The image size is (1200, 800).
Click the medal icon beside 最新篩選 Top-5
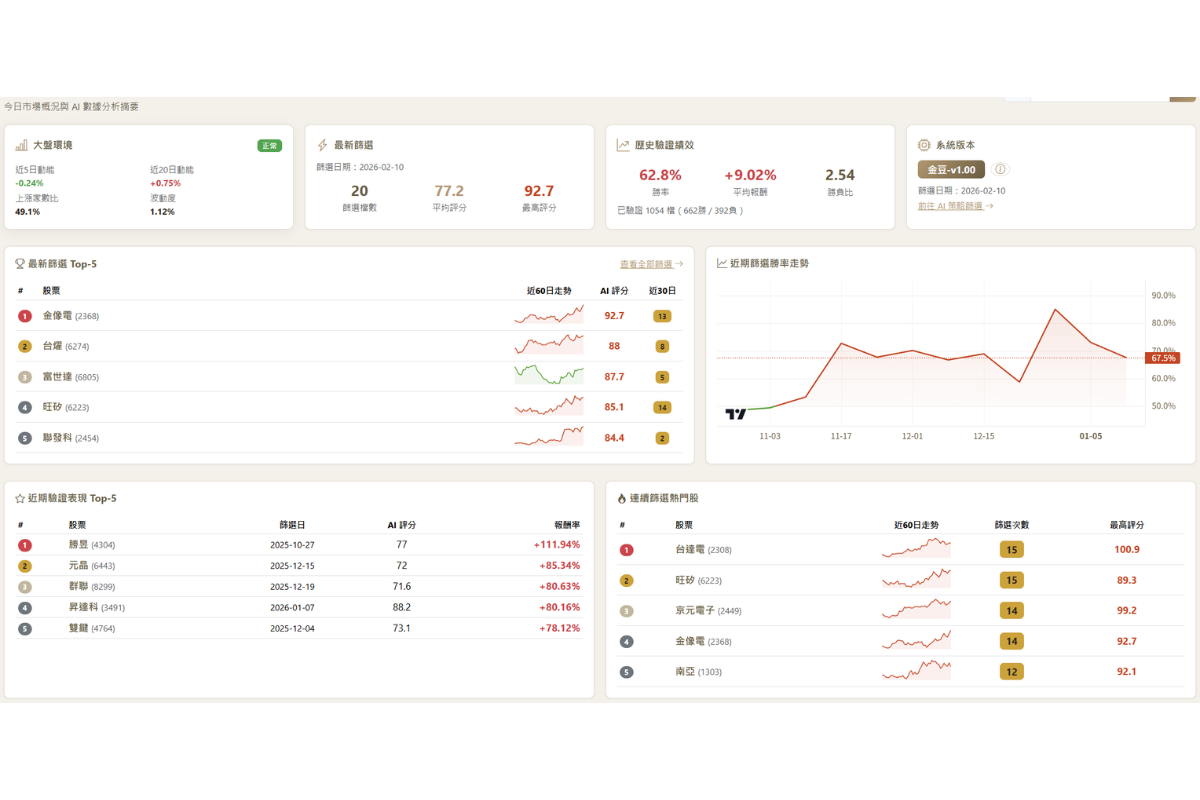21,263
